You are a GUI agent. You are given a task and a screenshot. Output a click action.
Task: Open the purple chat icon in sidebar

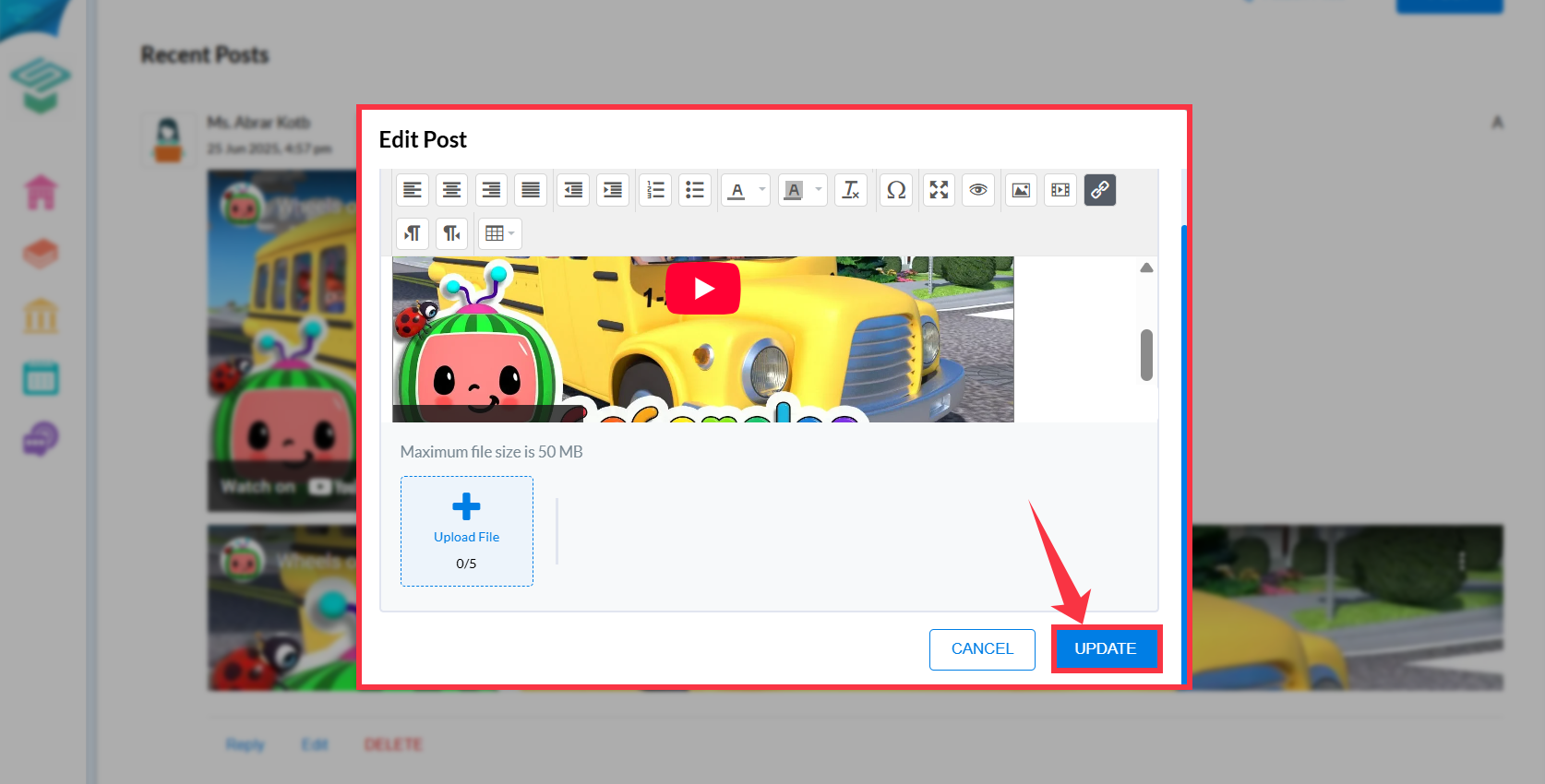(x=41, y=439)
